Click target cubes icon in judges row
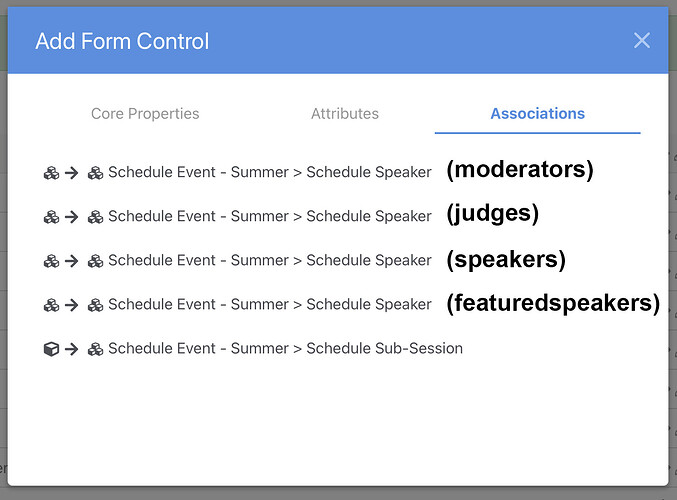Image resolution: width=677 pixels, height=500 pixels. pyautogui.click(x=95, y=217)
